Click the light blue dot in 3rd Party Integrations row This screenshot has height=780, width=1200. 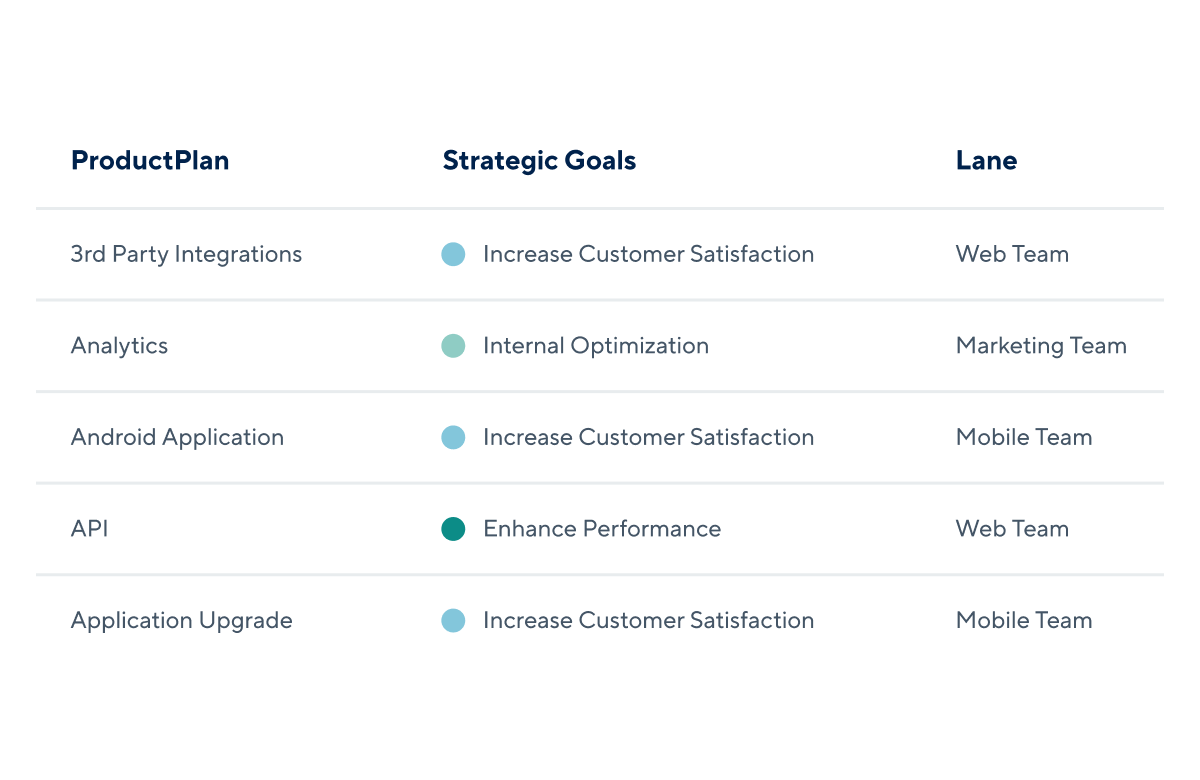pos(453,254)
